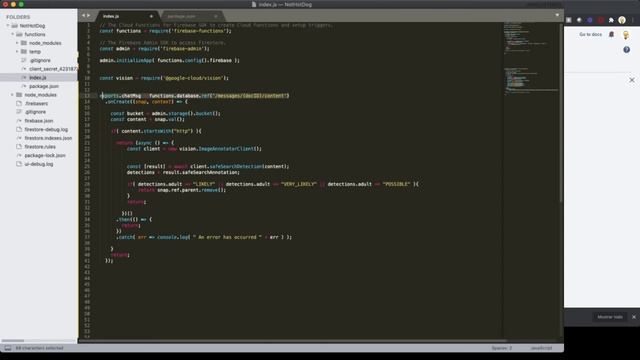Click the leftmost square extension icon in browser
640x360 pixels.
click(x=569, y=20)
